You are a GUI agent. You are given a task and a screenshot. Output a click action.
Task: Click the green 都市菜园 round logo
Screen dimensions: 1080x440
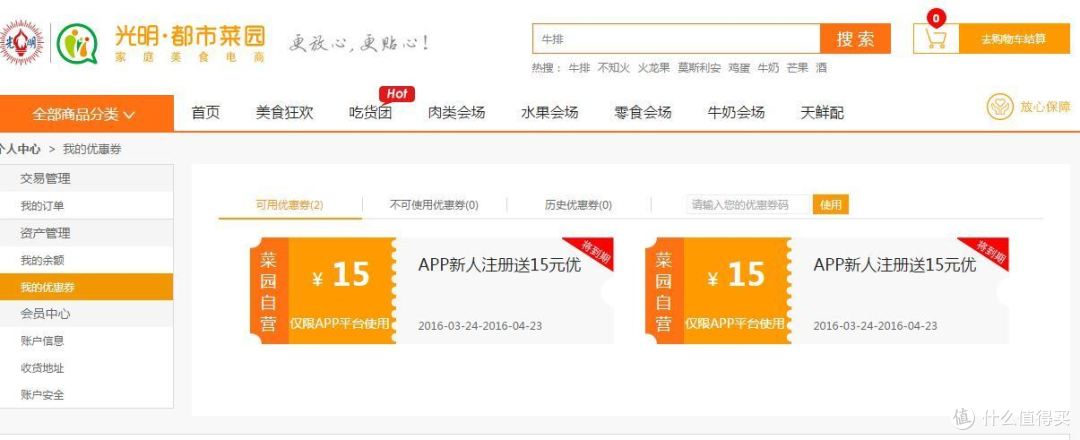tap(76, 44)
